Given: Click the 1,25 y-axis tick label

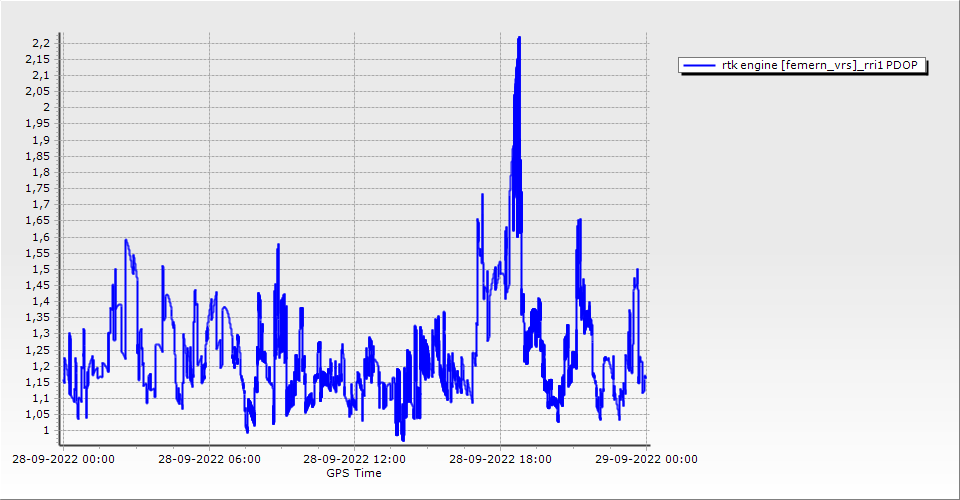Looking at the screenshot, I should tap(37, 350).
